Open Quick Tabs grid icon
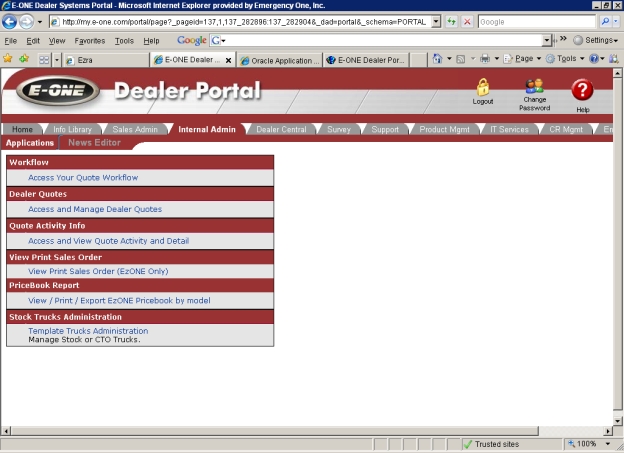Screen dimensions: 624x453 (44, 60)
